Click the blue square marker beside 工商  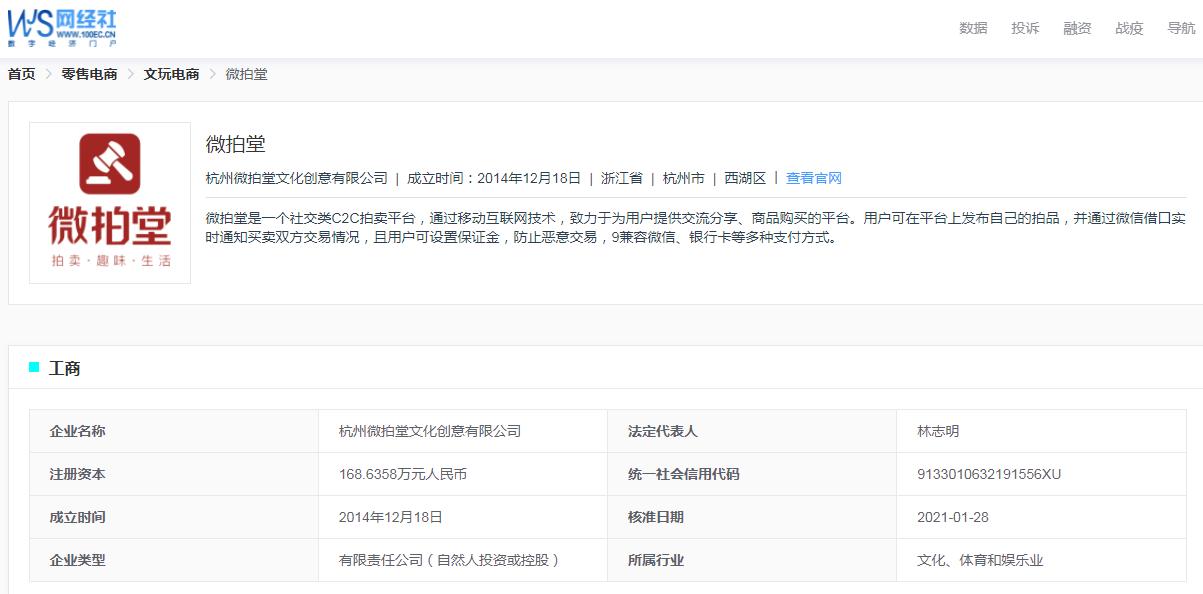(x=33, y=369)
